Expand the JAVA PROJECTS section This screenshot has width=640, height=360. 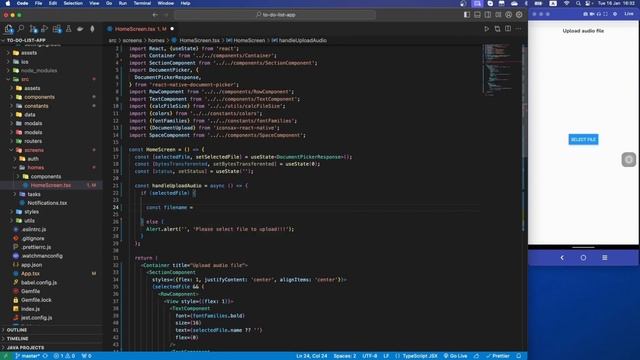click(x=25, y=348)
